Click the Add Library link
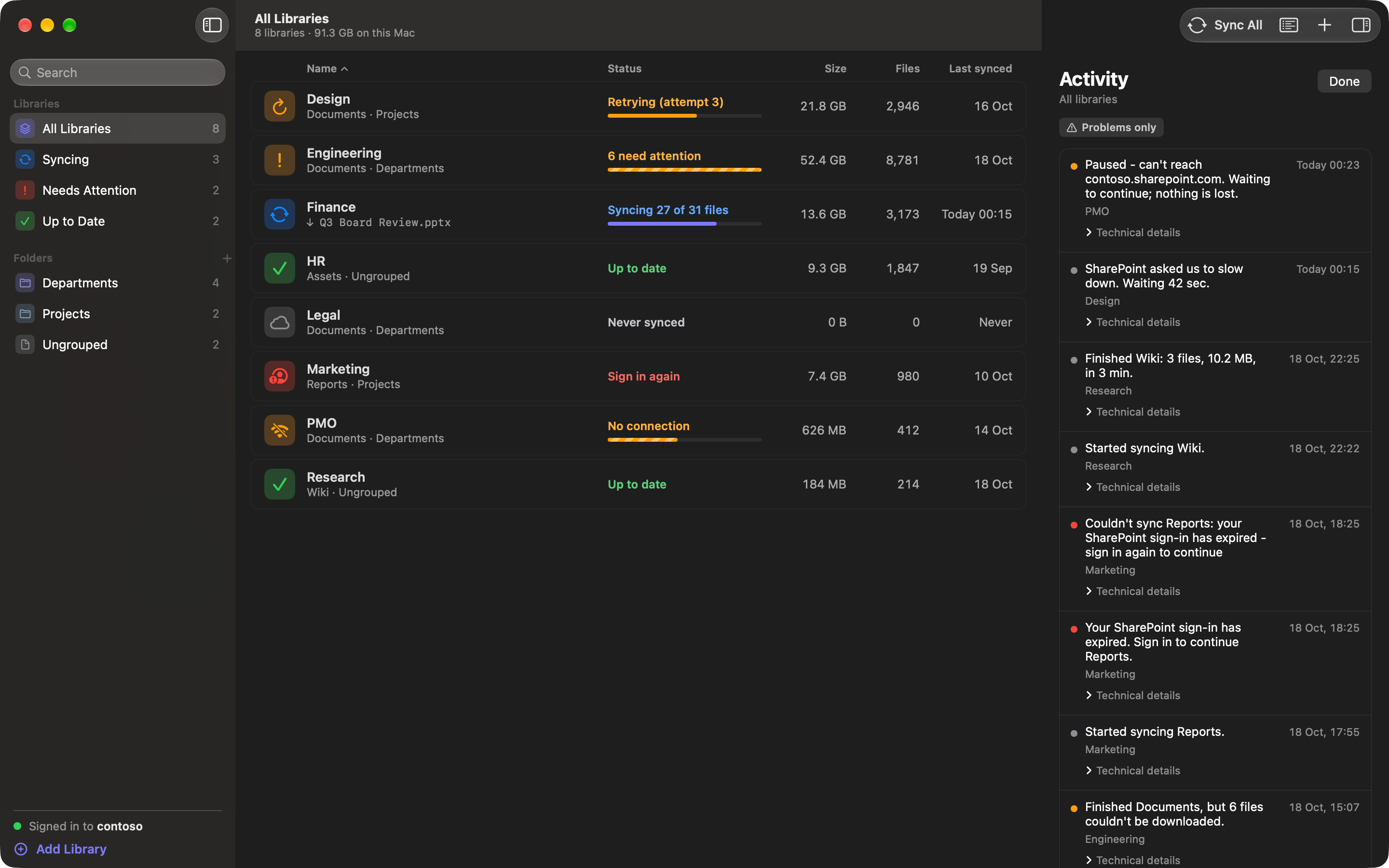Image resolution: width=1389 pixels, height=868 pixels. click(71, 849)
